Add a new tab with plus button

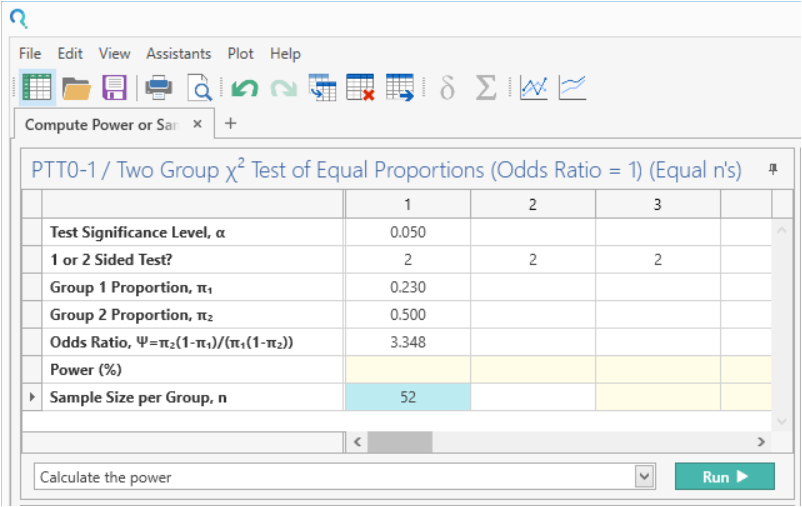tap(231, 123)
